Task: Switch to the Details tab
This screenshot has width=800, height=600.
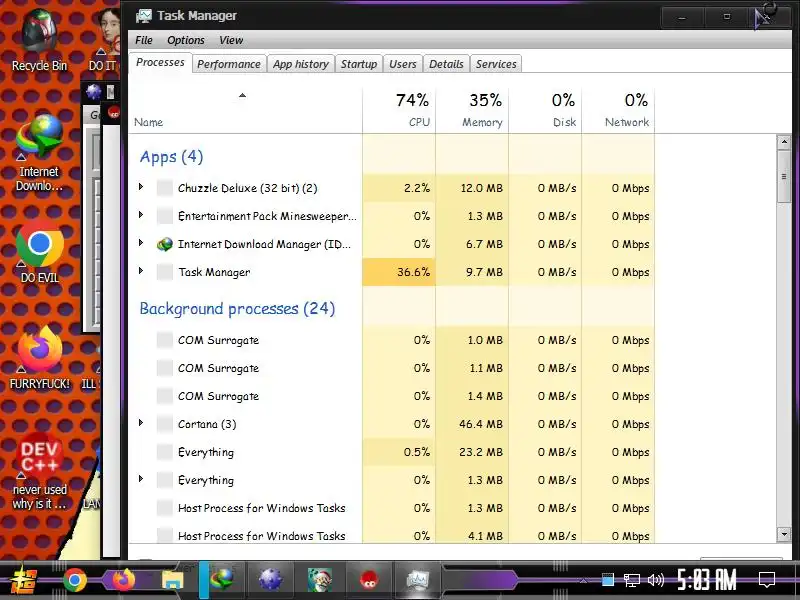Action: [446, 64]
